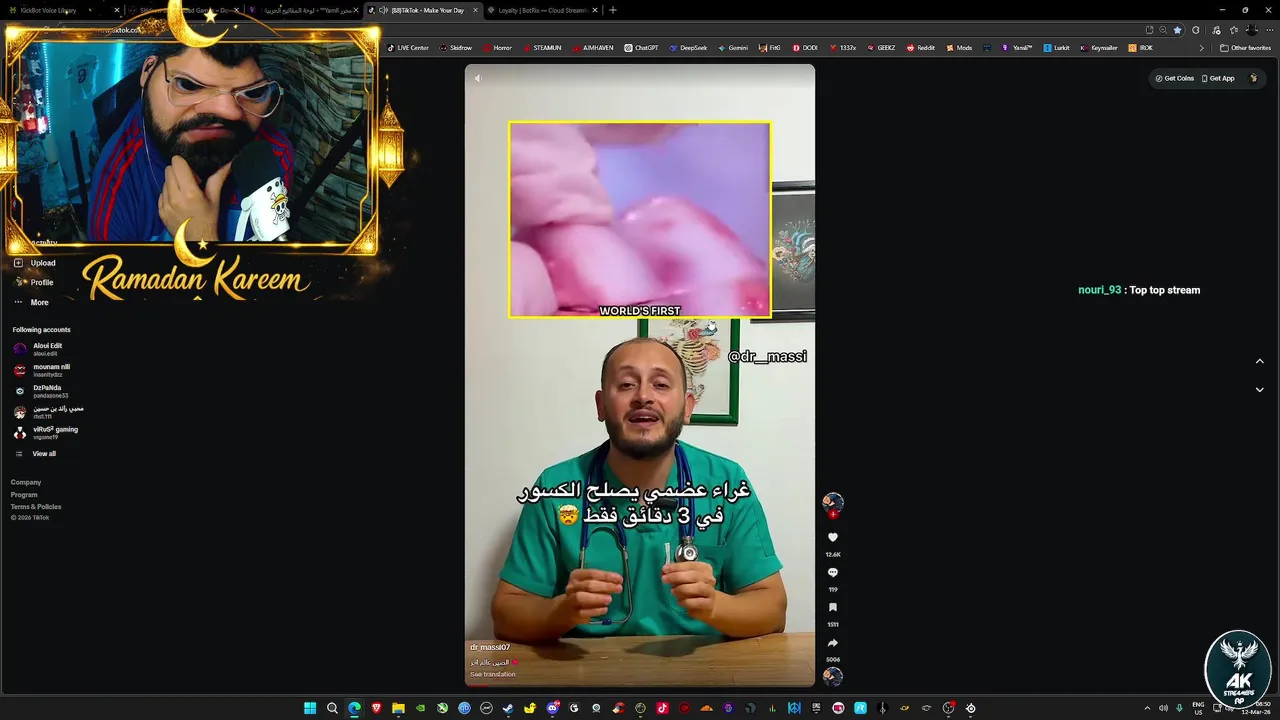Open the Get Coins button
The image size is (1280, 720).
(1174, 78)
